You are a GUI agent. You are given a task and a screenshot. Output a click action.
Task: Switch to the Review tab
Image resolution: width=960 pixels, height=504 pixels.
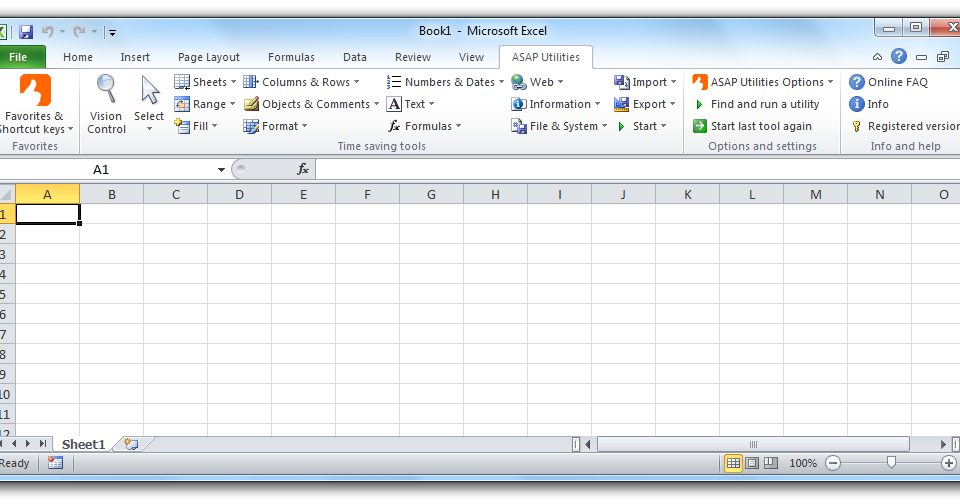(413, 57)
